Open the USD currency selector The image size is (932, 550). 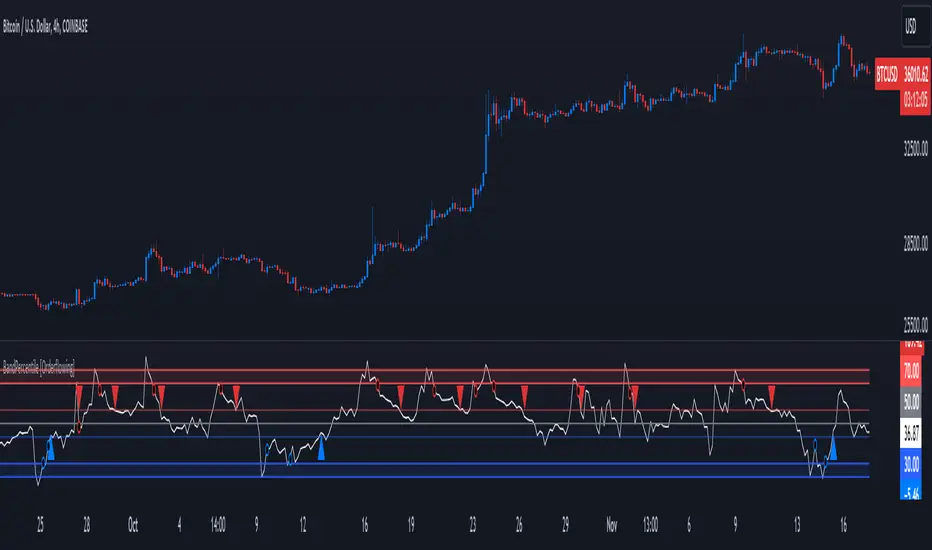pos(915,26)
